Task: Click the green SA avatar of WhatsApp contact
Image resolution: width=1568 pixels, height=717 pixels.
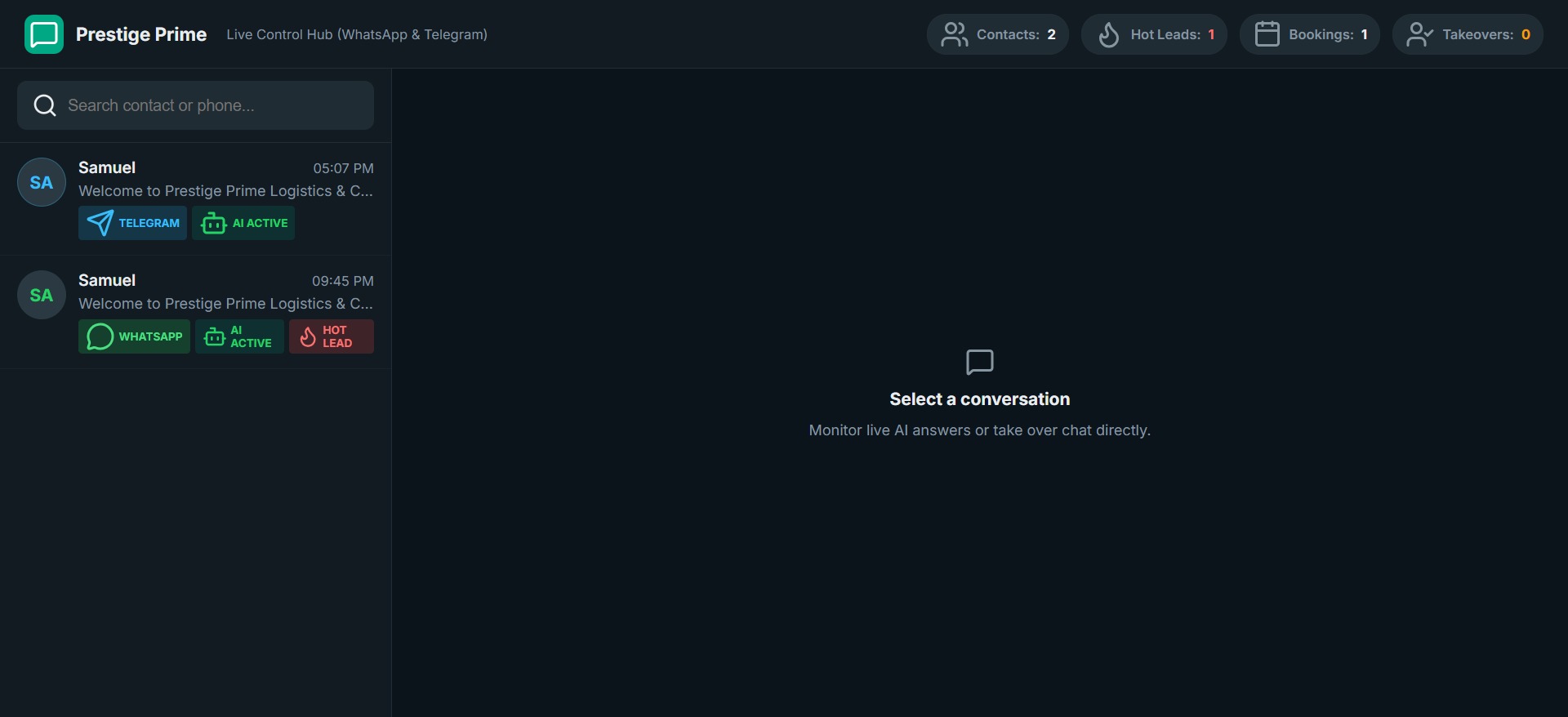Action: pos(42,295)
